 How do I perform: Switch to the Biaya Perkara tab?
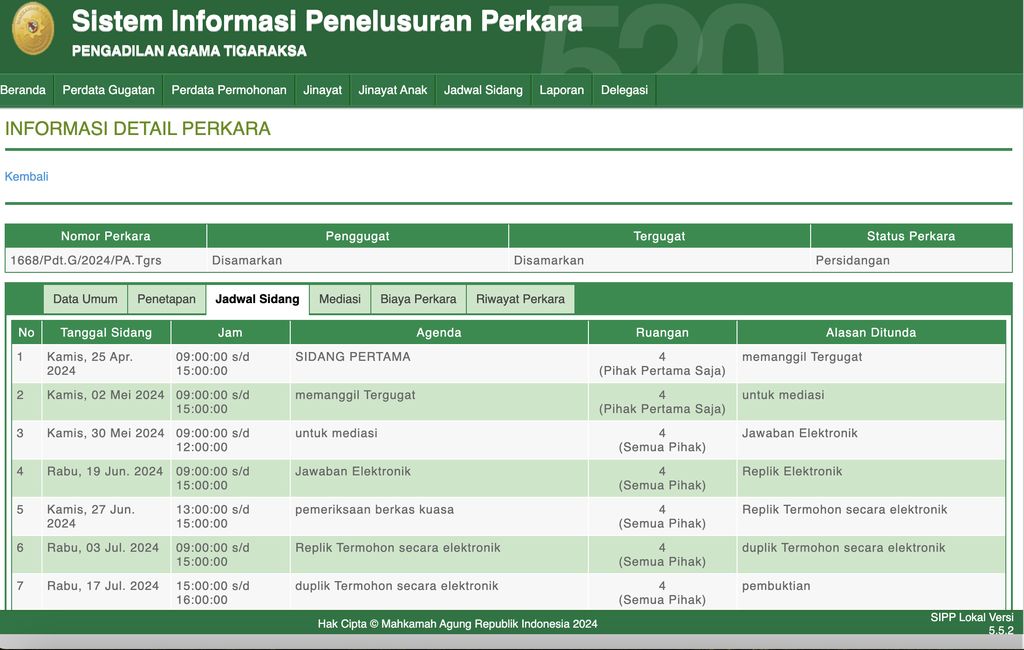(419, 299)
